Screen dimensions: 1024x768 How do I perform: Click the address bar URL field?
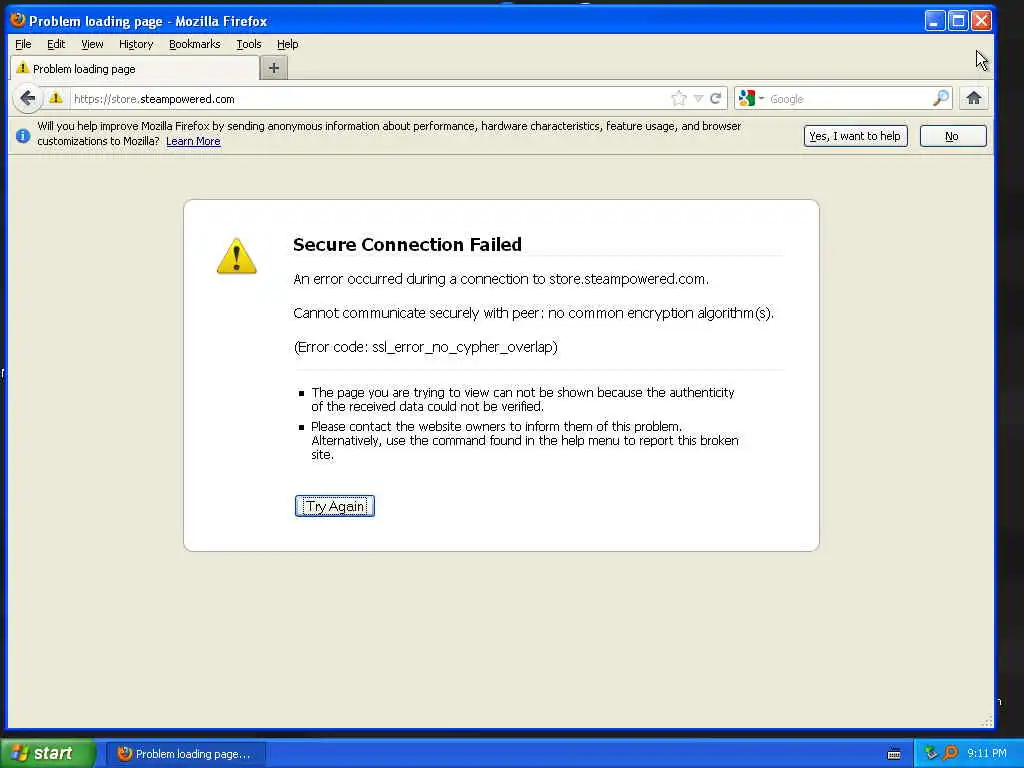pyautogui.click(x=369, y=99)
